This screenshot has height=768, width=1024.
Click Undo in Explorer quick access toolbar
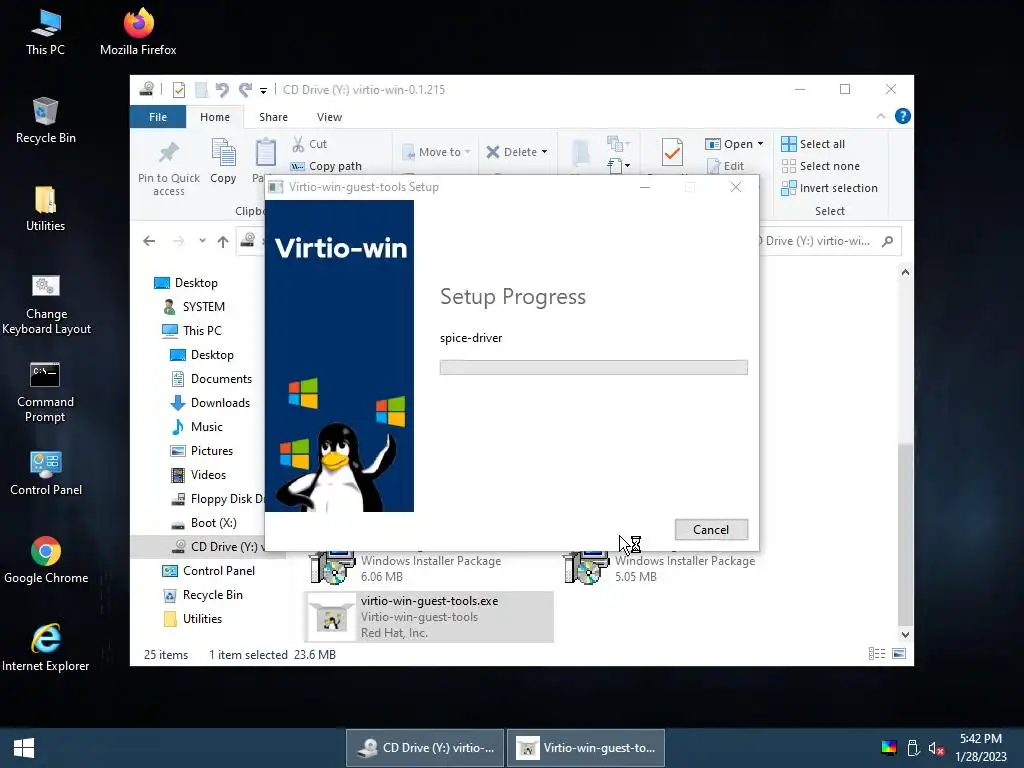(222, 89)
